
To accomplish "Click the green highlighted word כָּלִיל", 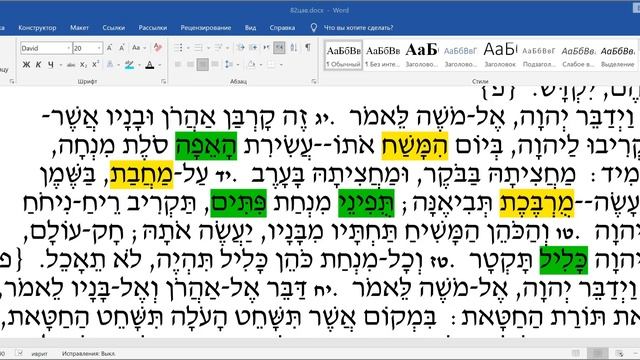I will tap(564, 260).
